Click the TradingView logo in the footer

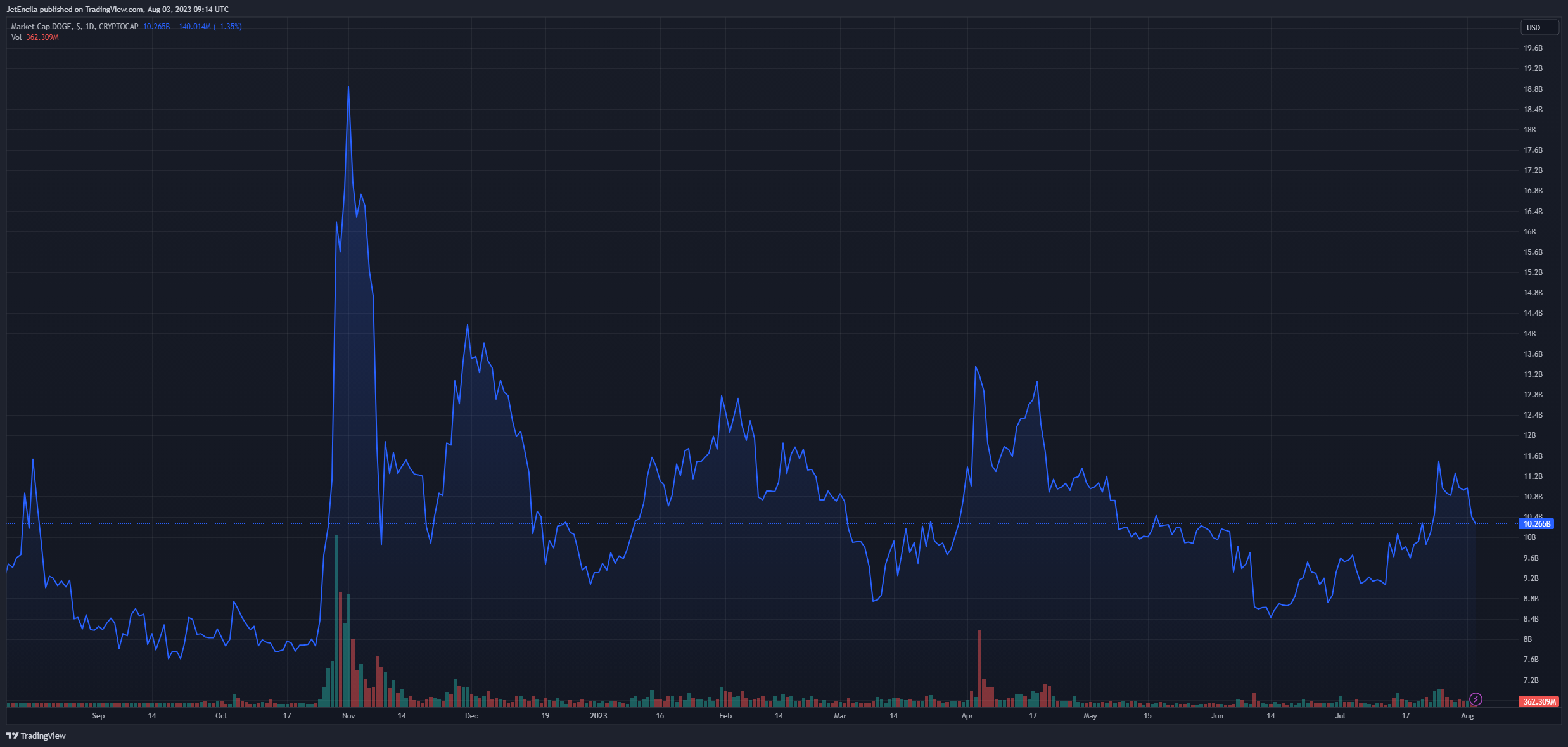(x=36, y=736)
